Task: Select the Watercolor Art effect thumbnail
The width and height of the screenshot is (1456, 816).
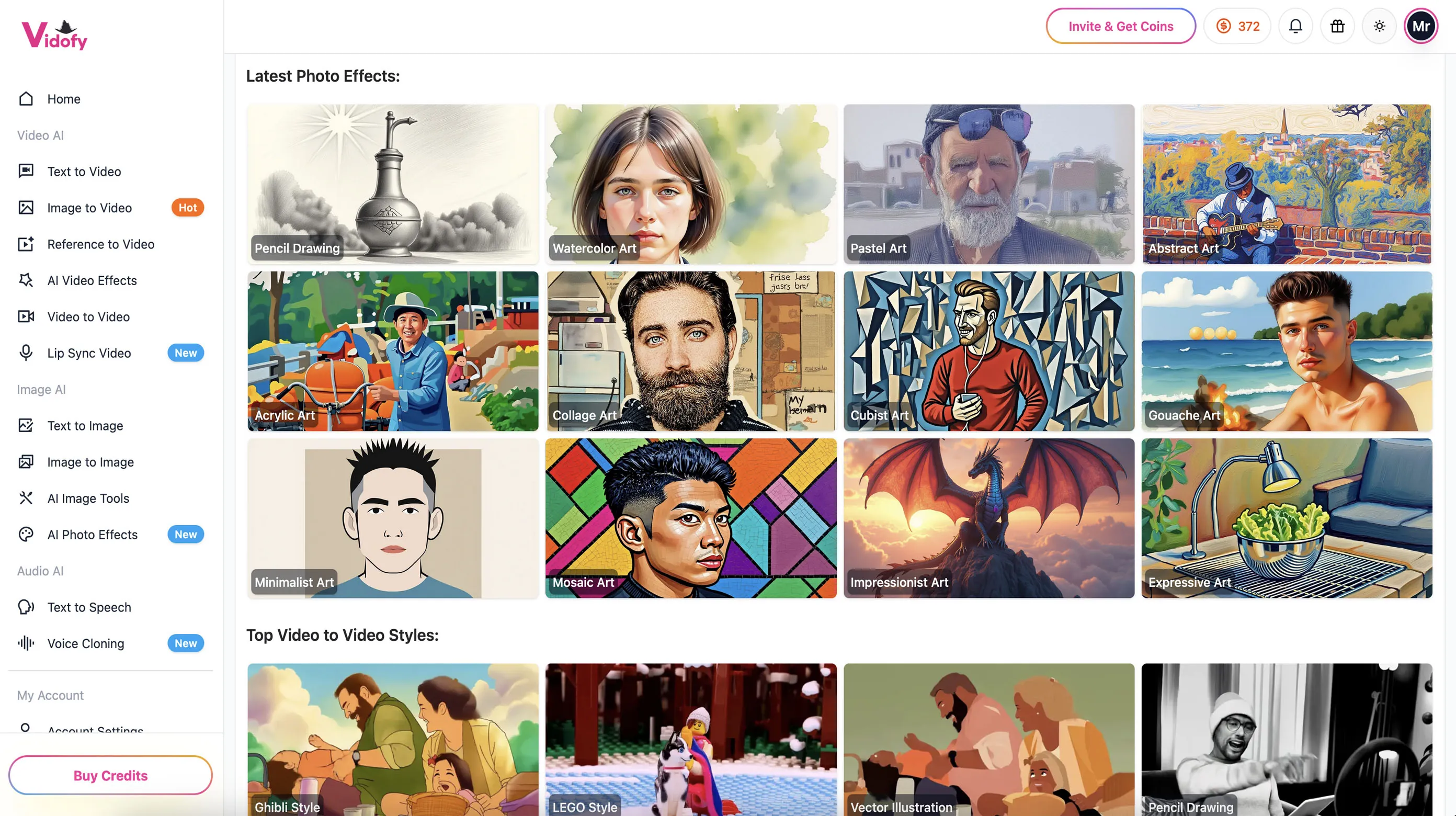Action: tap(690, 183)
